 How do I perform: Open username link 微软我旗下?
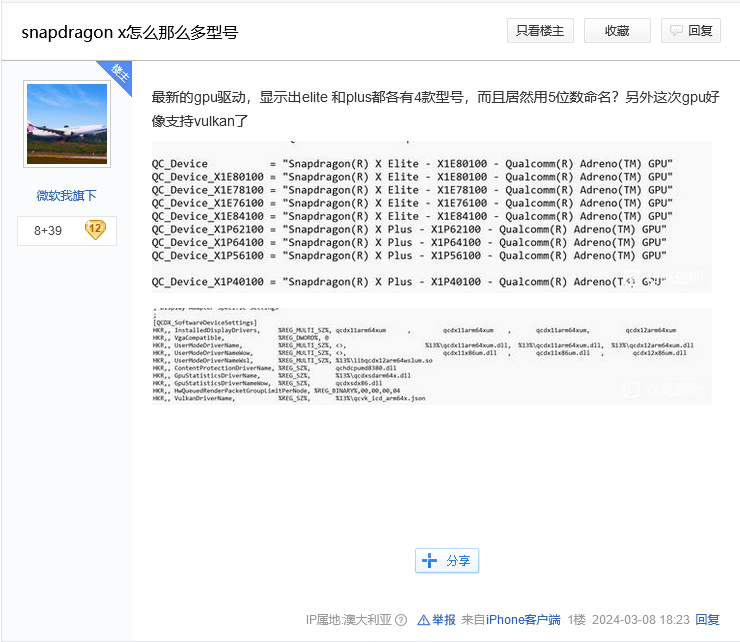pyautogui.click(x=67, y=195)
